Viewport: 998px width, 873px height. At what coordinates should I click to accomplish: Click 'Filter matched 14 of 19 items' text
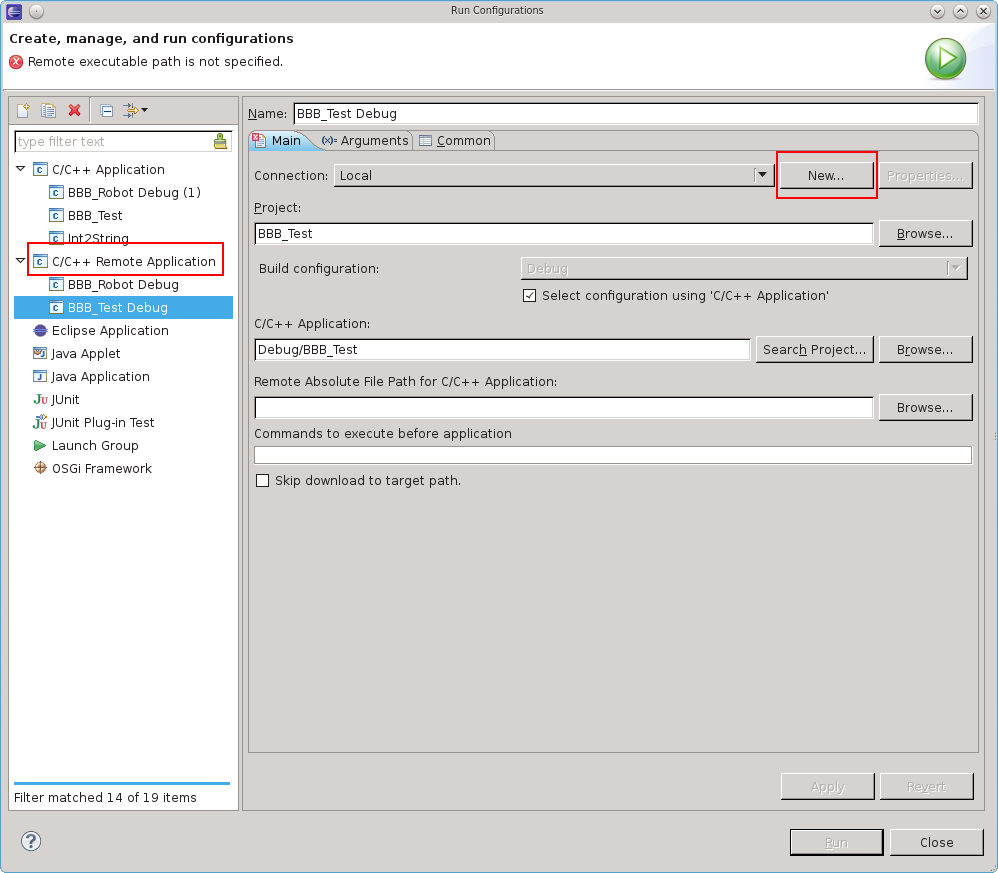[x=105, y=797]
